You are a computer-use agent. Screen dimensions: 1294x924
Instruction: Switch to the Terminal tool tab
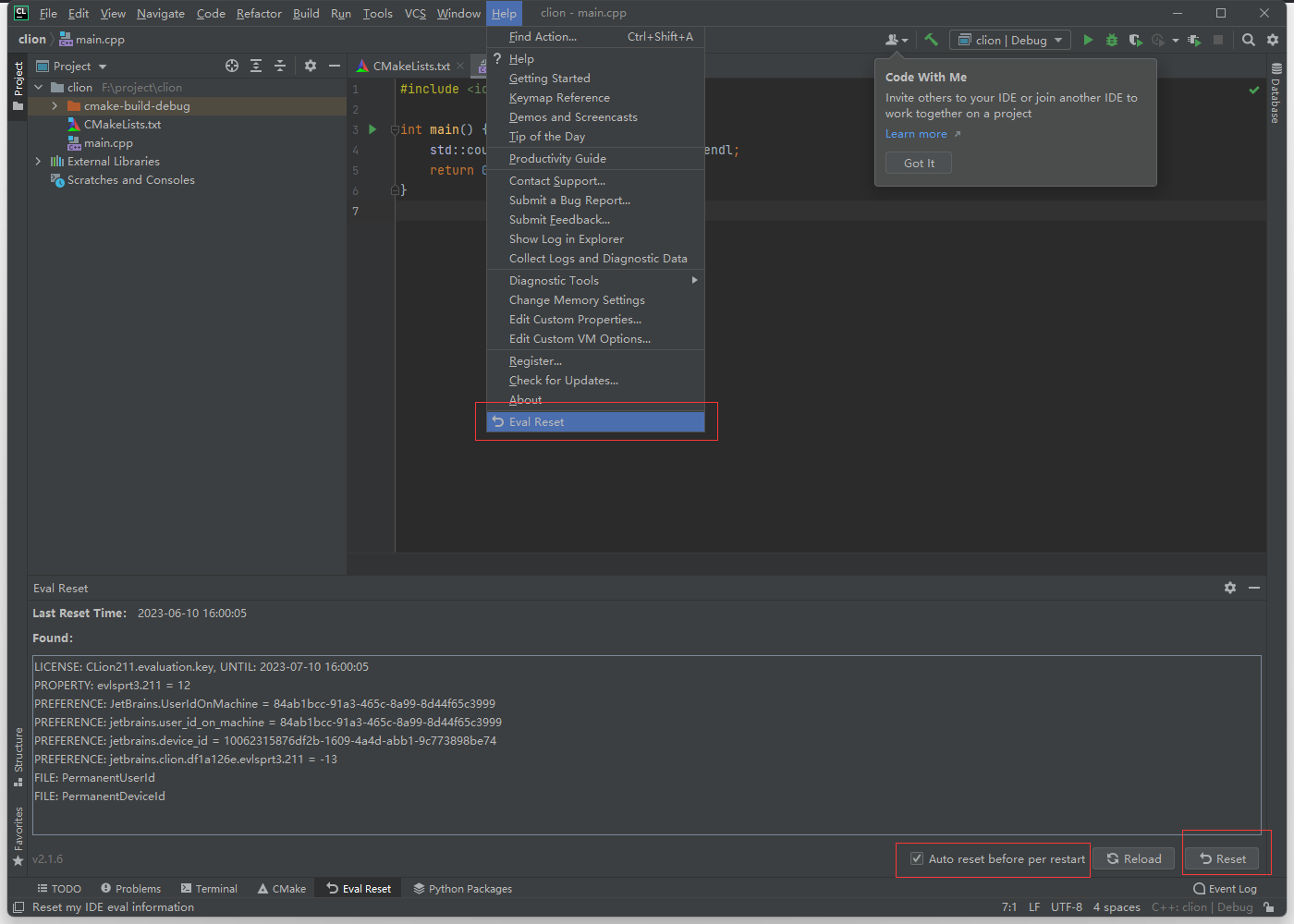pos(210,889)
